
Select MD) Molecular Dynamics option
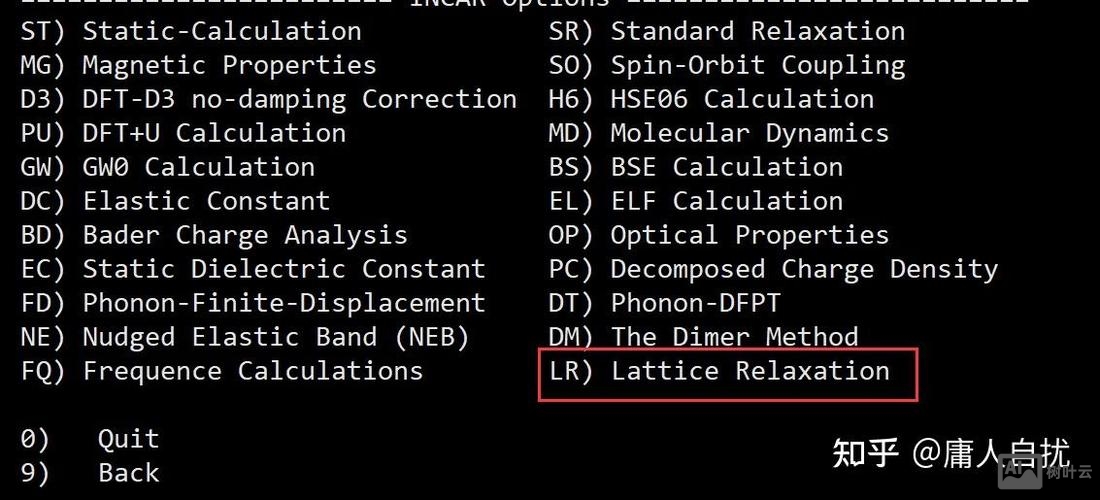click(x=719, y=133)
